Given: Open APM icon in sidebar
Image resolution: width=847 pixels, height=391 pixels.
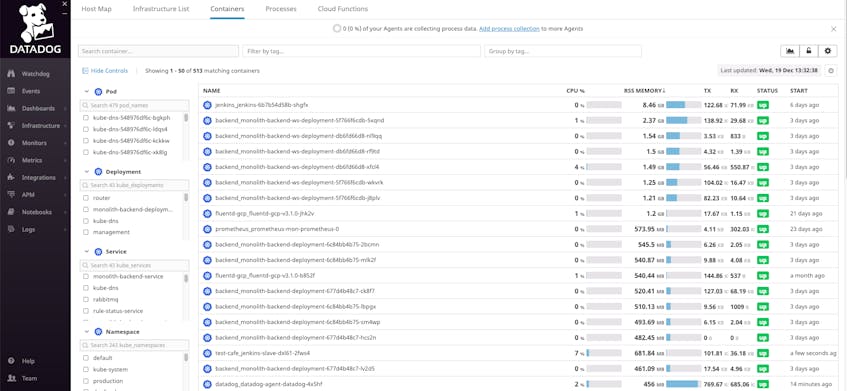Looking at the screenshot, I should (11, 195).
